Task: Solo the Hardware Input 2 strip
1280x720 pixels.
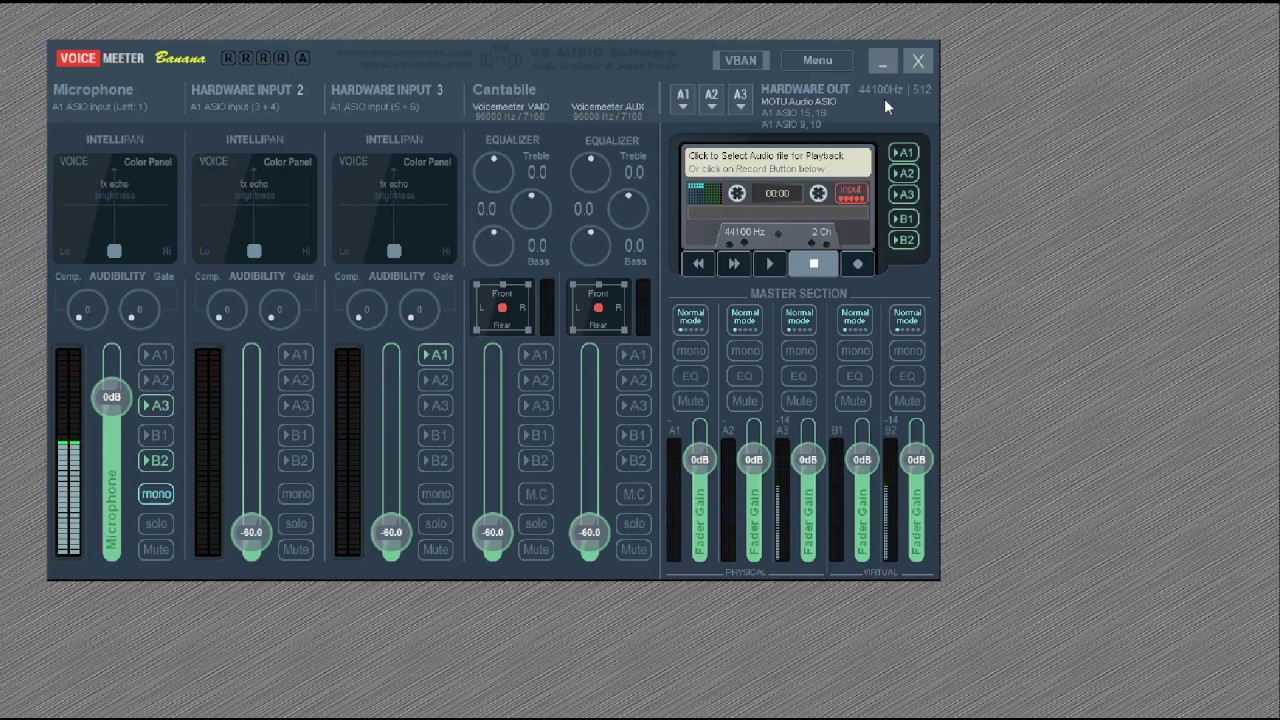Action: tap(296, 524)
